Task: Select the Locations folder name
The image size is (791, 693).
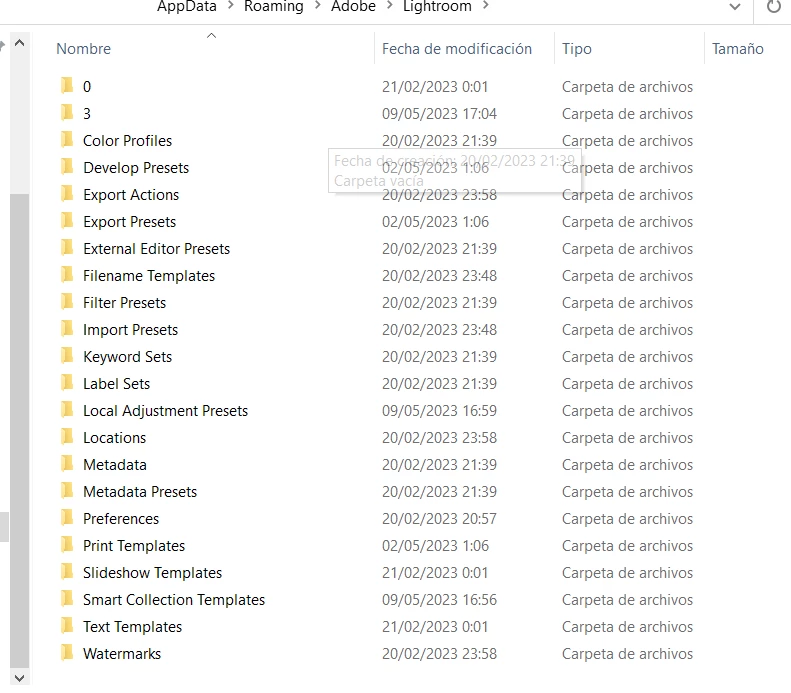Action: [115, 438]
